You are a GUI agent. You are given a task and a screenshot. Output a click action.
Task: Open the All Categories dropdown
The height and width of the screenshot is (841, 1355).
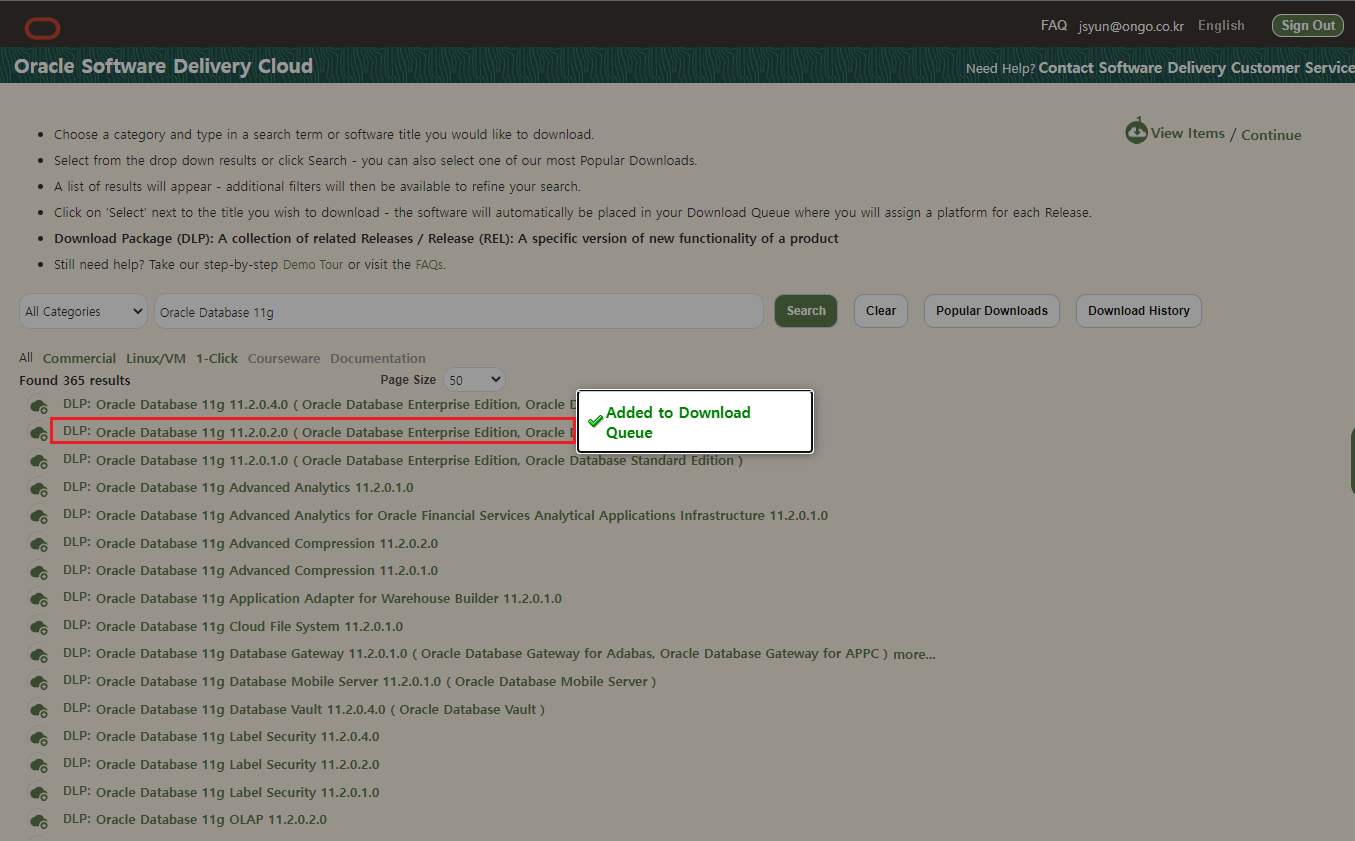[83, 311]
